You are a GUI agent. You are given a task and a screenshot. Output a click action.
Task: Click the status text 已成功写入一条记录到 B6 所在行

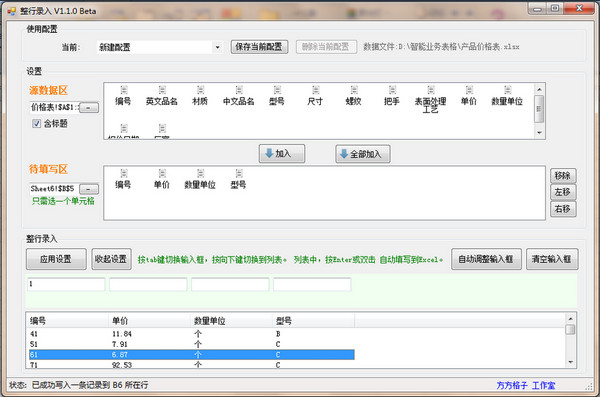click(90, 385)
